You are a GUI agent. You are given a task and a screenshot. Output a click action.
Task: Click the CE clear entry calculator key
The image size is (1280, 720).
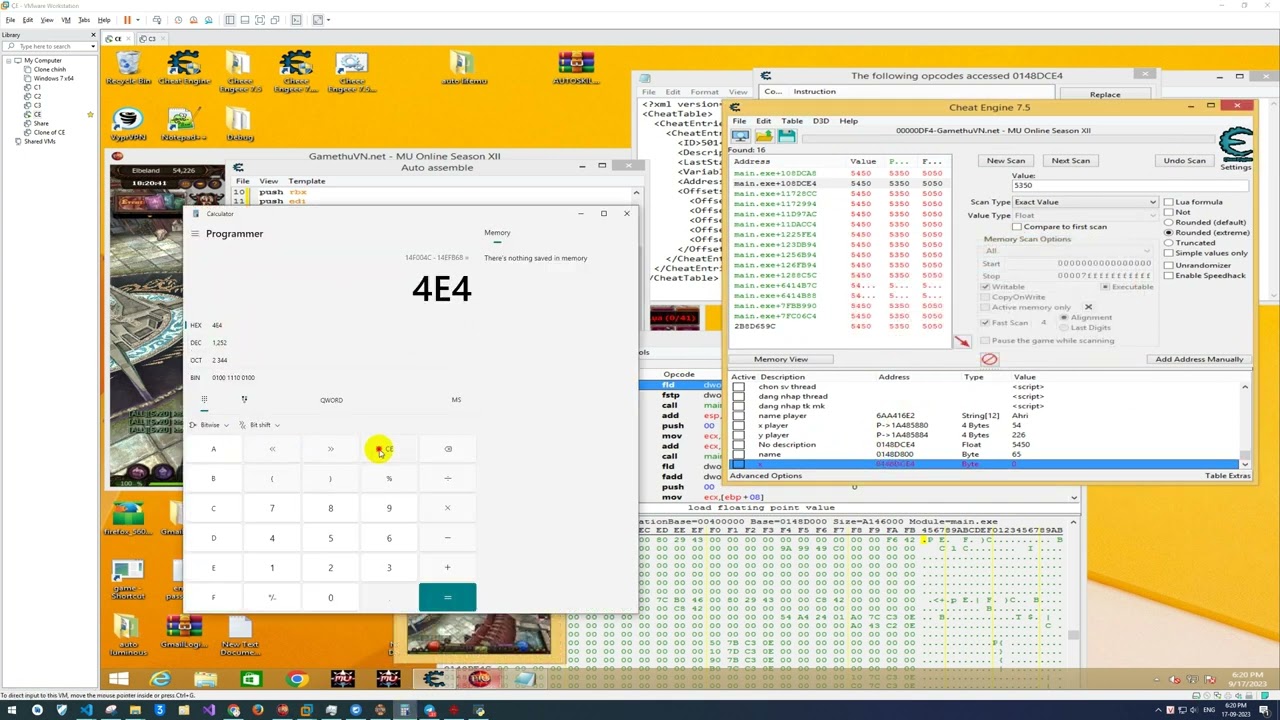coord(389,449)
